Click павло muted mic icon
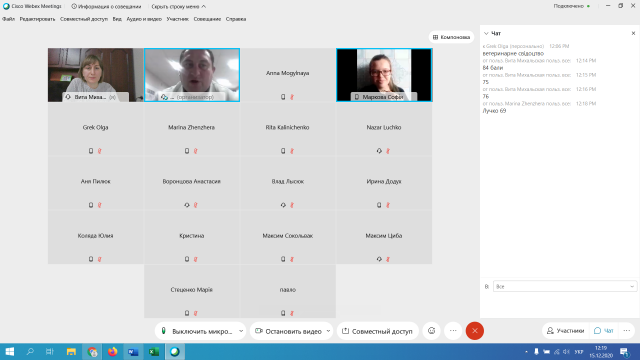This screenshot has height=360, width=640. click(x=292, y=313)
